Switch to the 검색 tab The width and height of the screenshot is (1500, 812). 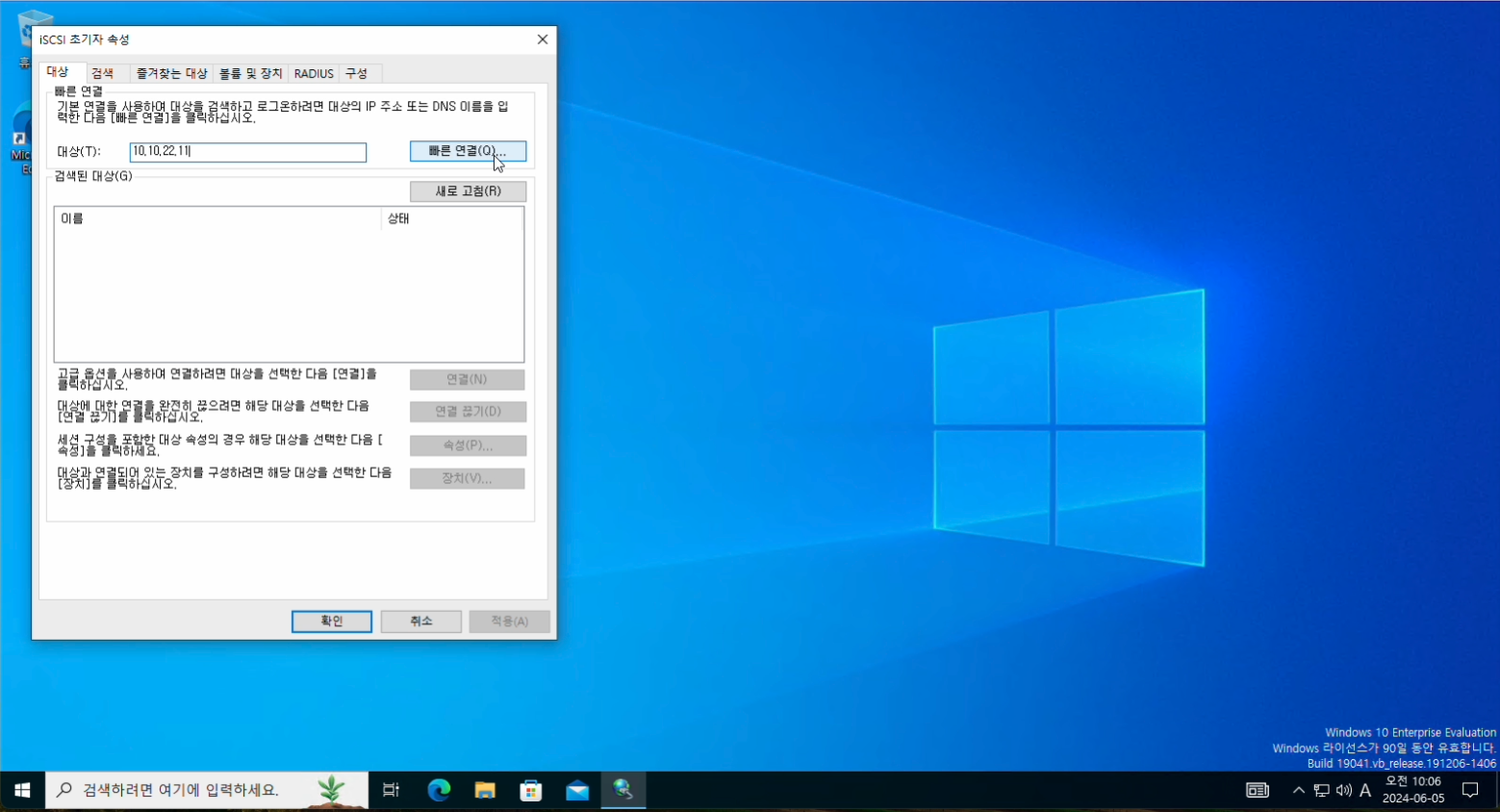pyautogui.click(x=103, y=73)
